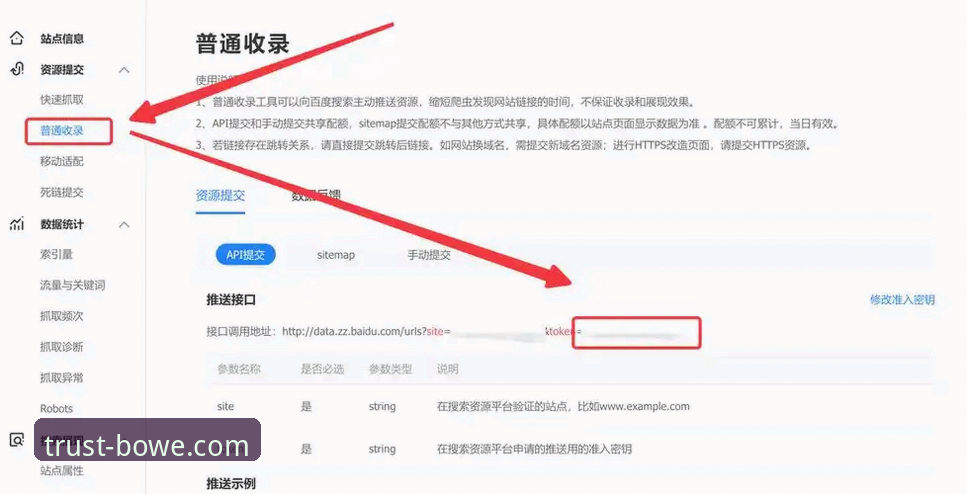Click the 参数名称 column header
Viewport: 967px width, 494px height.
(239, 369)
